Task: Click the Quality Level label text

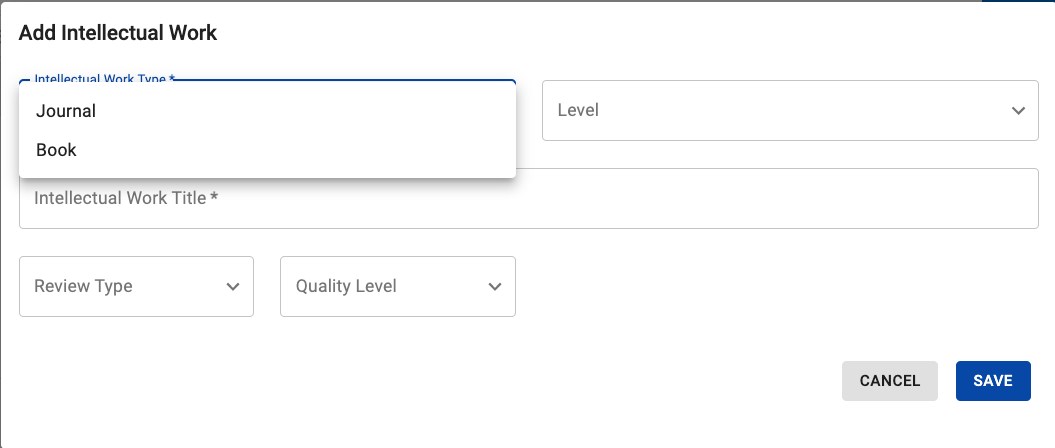Action: pos(346,286)
